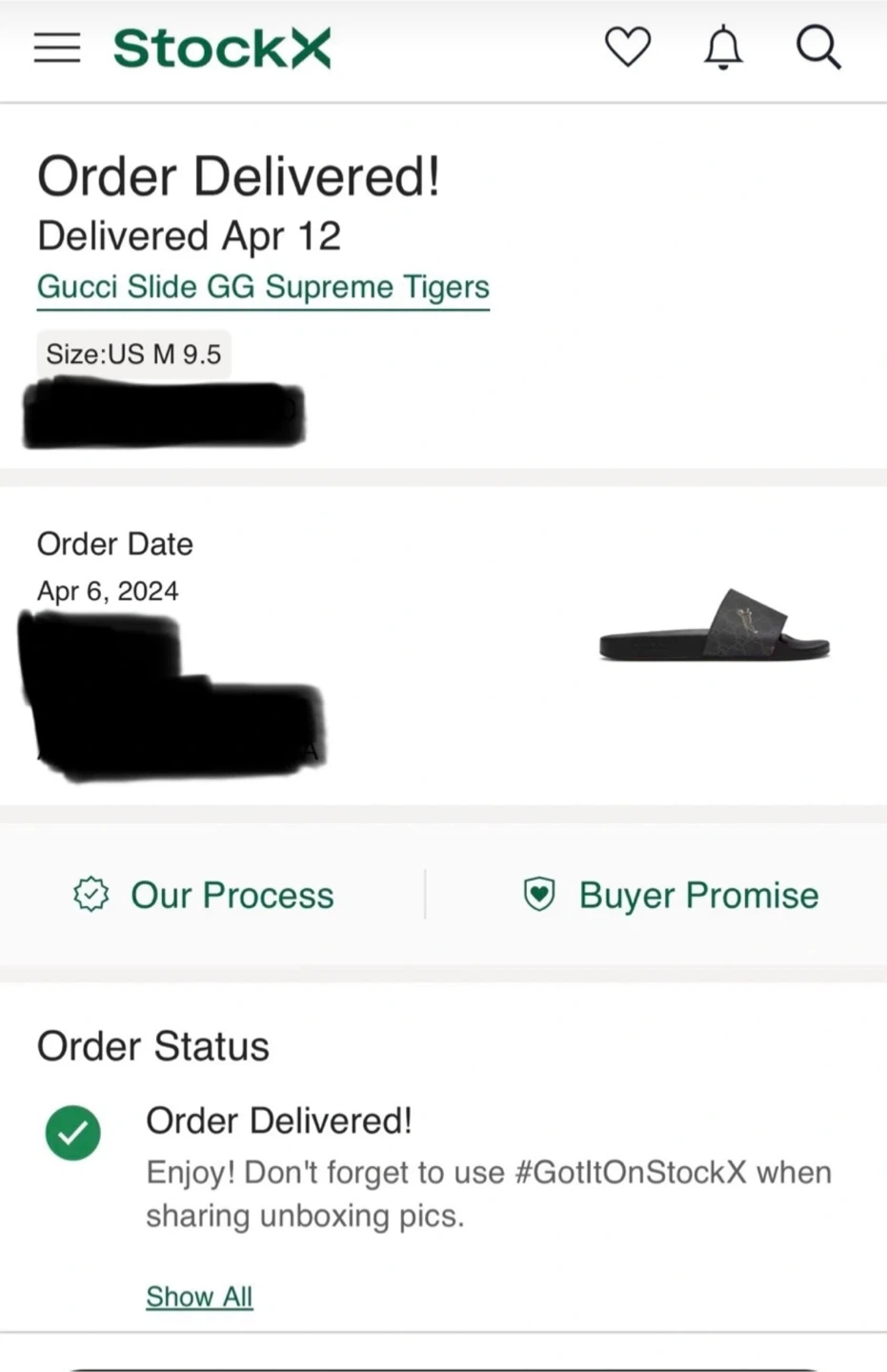Image resolution: width=887 pixels, height=1372 pixels.
Task: Click the #GotItOnStockX unboxing message
Action: (488, 1194)
